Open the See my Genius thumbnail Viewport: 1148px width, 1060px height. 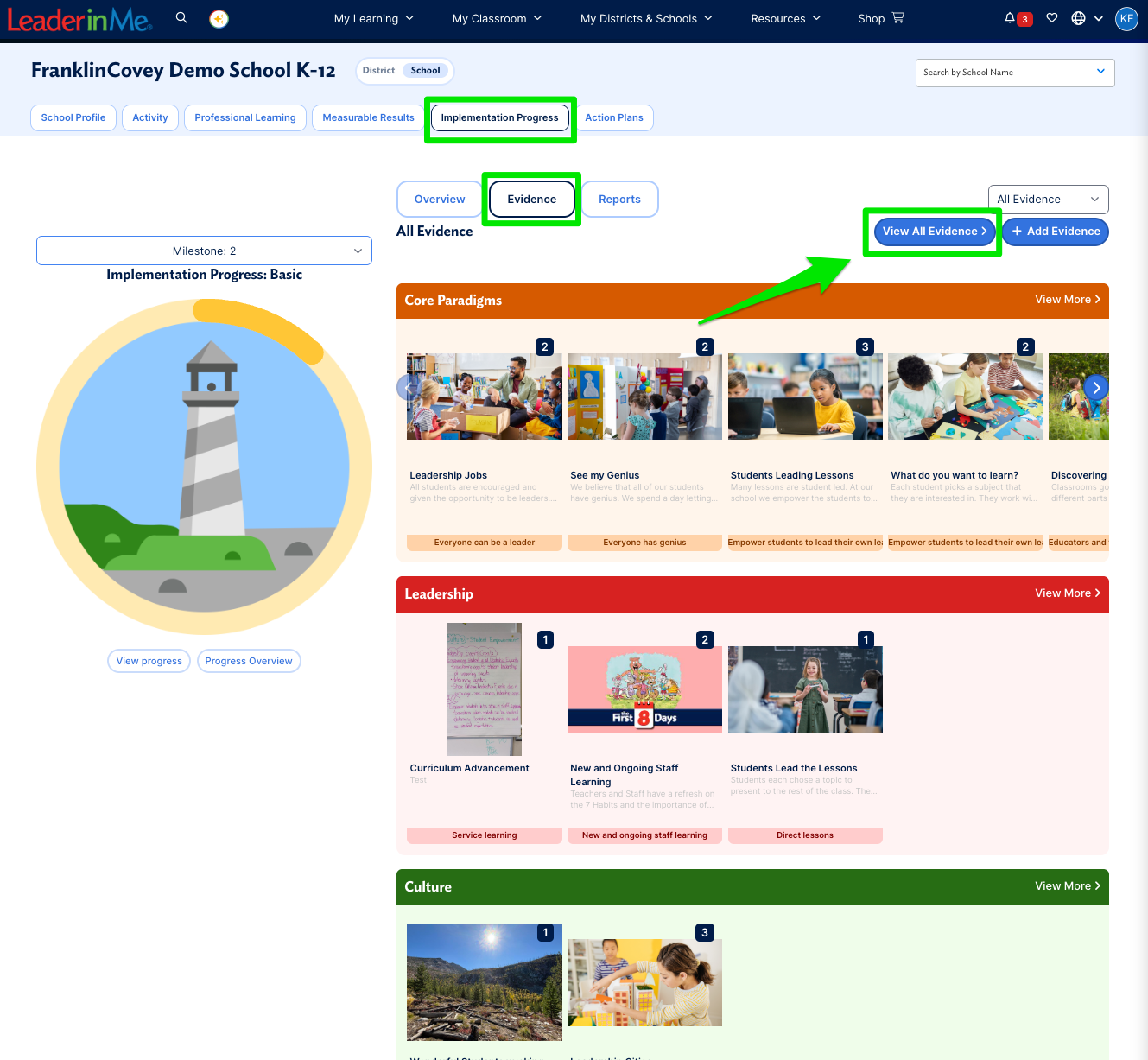tap(644, 397)
